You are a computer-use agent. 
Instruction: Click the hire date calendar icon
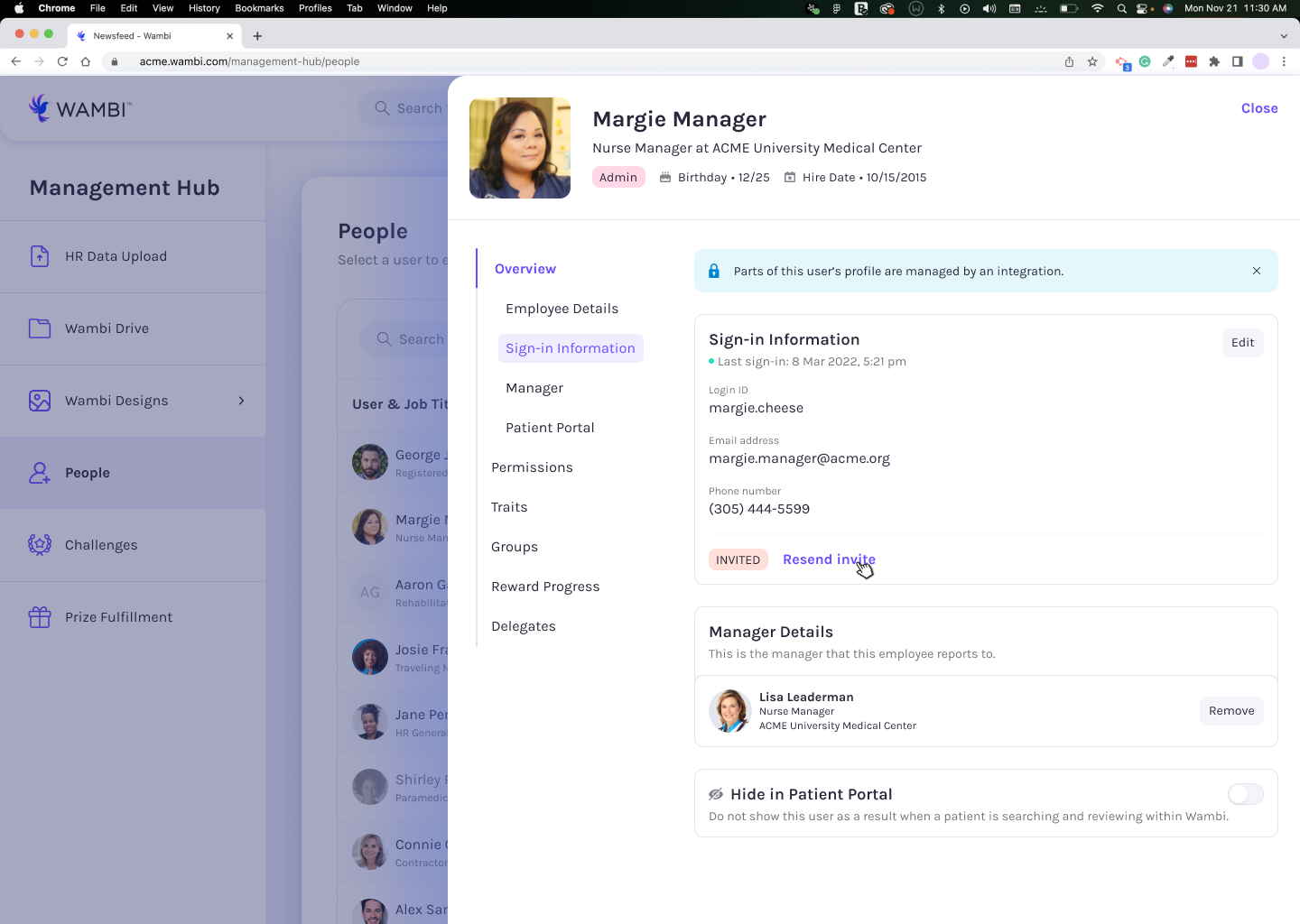tap(790, 177)
